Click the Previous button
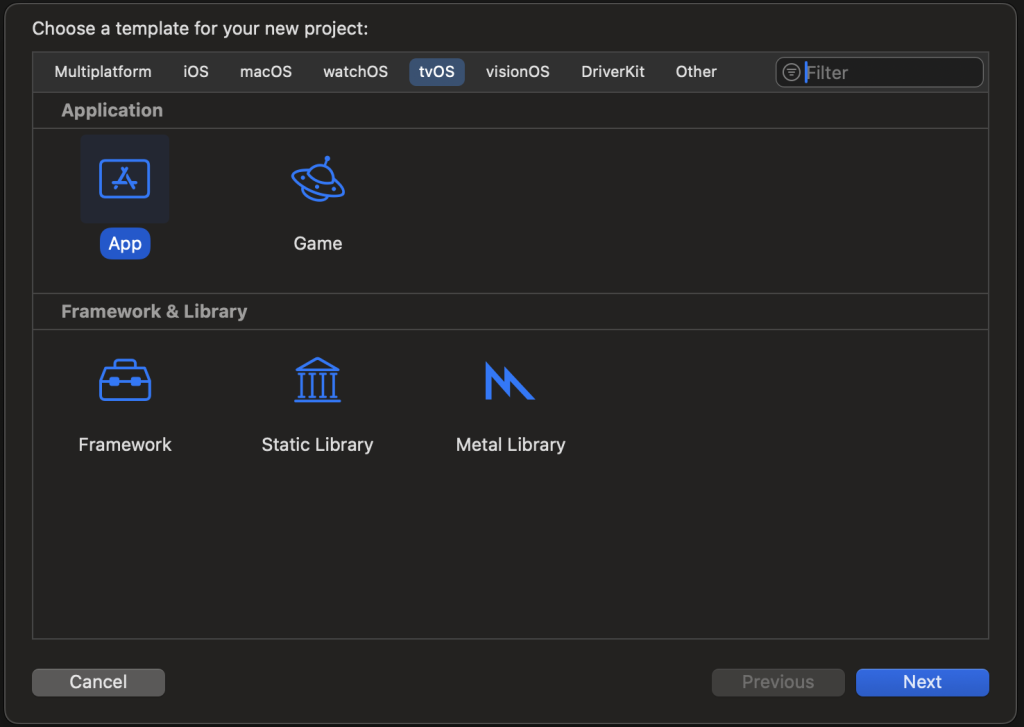This screenshot has height=727, width=1024. coord(778,682)
